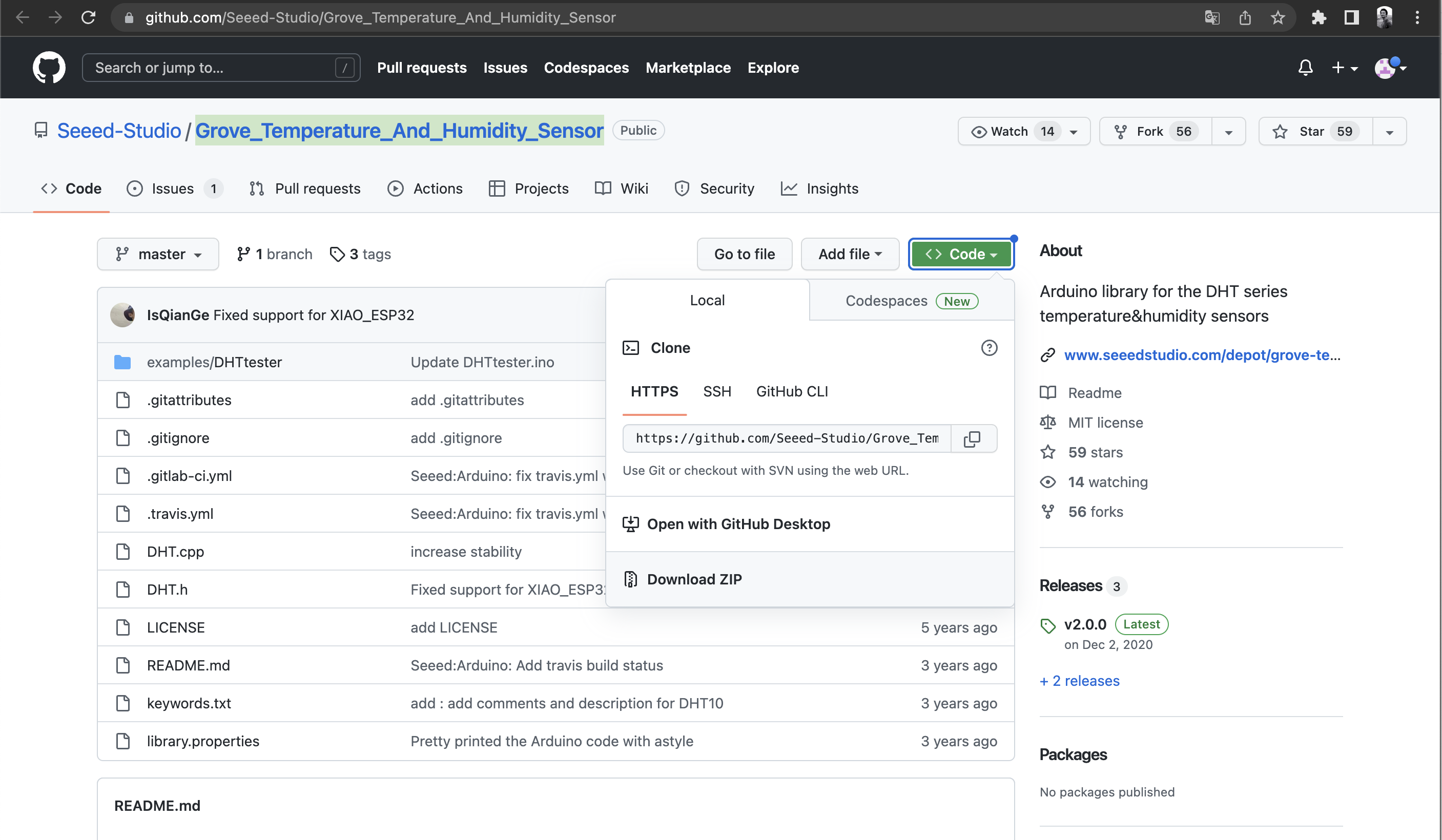Click the link icon beside seeedstudio URL

click(1048, 355)
